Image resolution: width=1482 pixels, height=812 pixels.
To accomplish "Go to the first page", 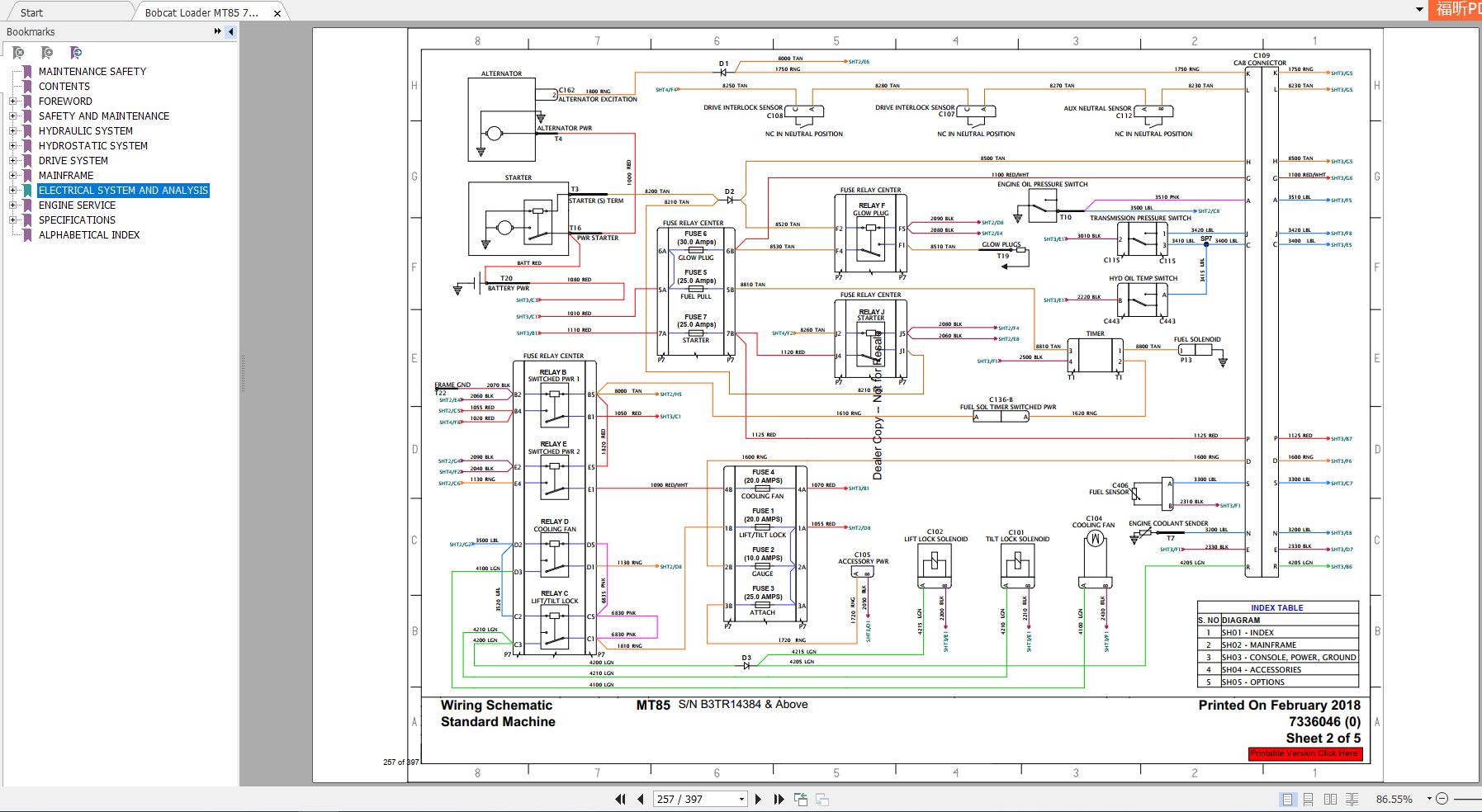I will [620, 799].
